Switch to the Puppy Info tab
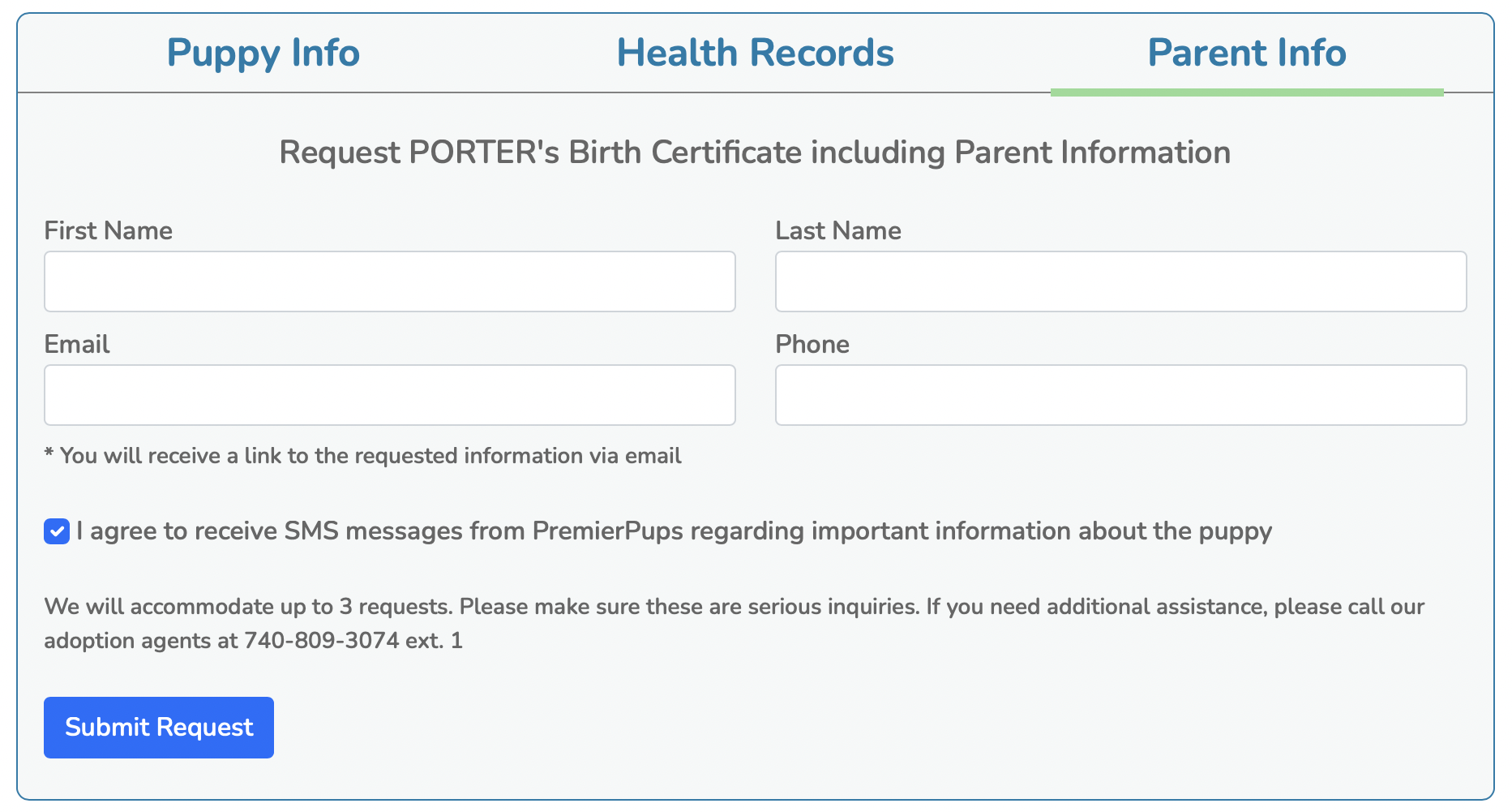The width and height of the screenshot is (1512, 812). coord(263,53)
